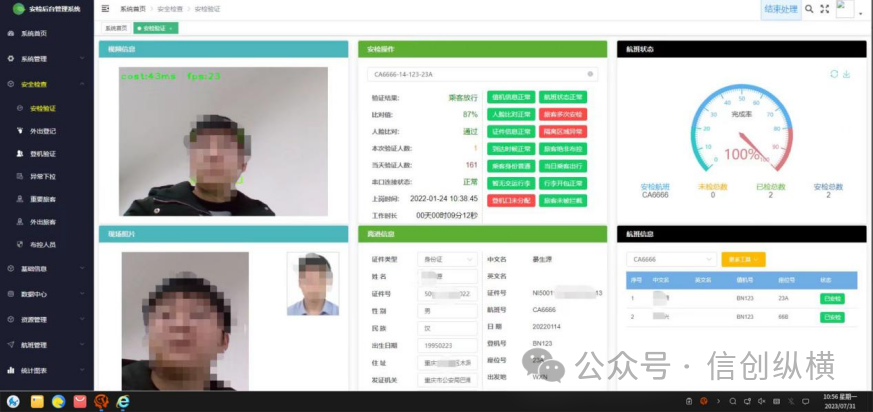The image size is (873, 412).
Task: Click the 座位号 column header
Action: coord(786,280)
